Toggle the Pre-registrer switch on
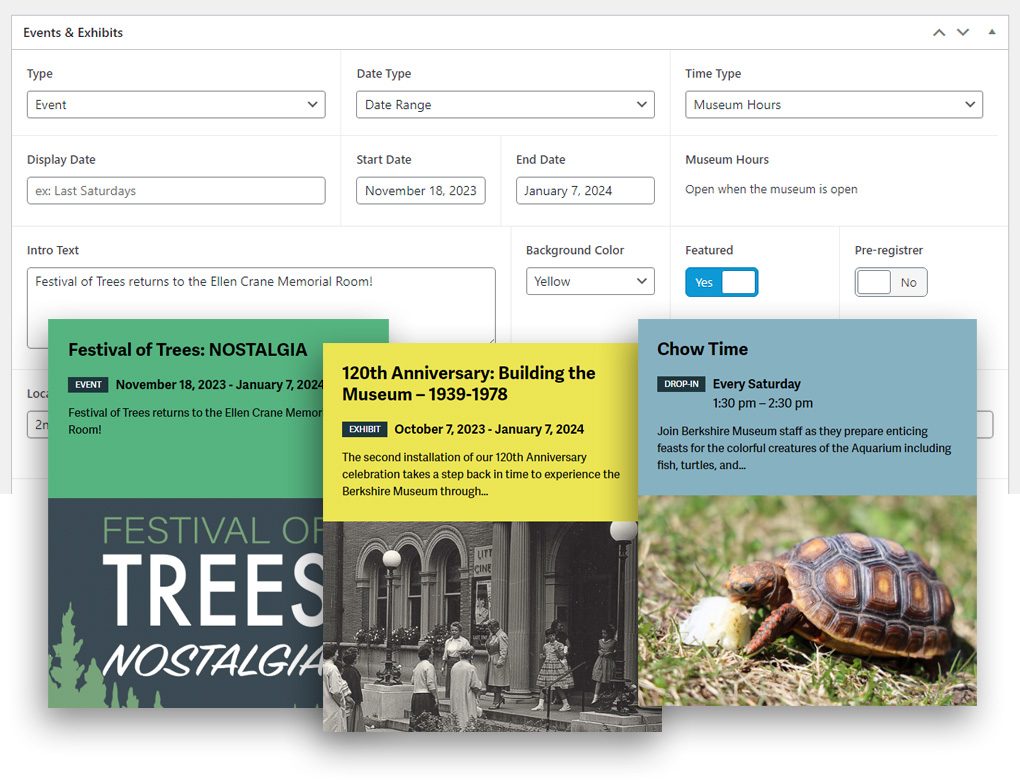Image resolution: width=1020 pixels, height=780 pixels. point(891,282)
